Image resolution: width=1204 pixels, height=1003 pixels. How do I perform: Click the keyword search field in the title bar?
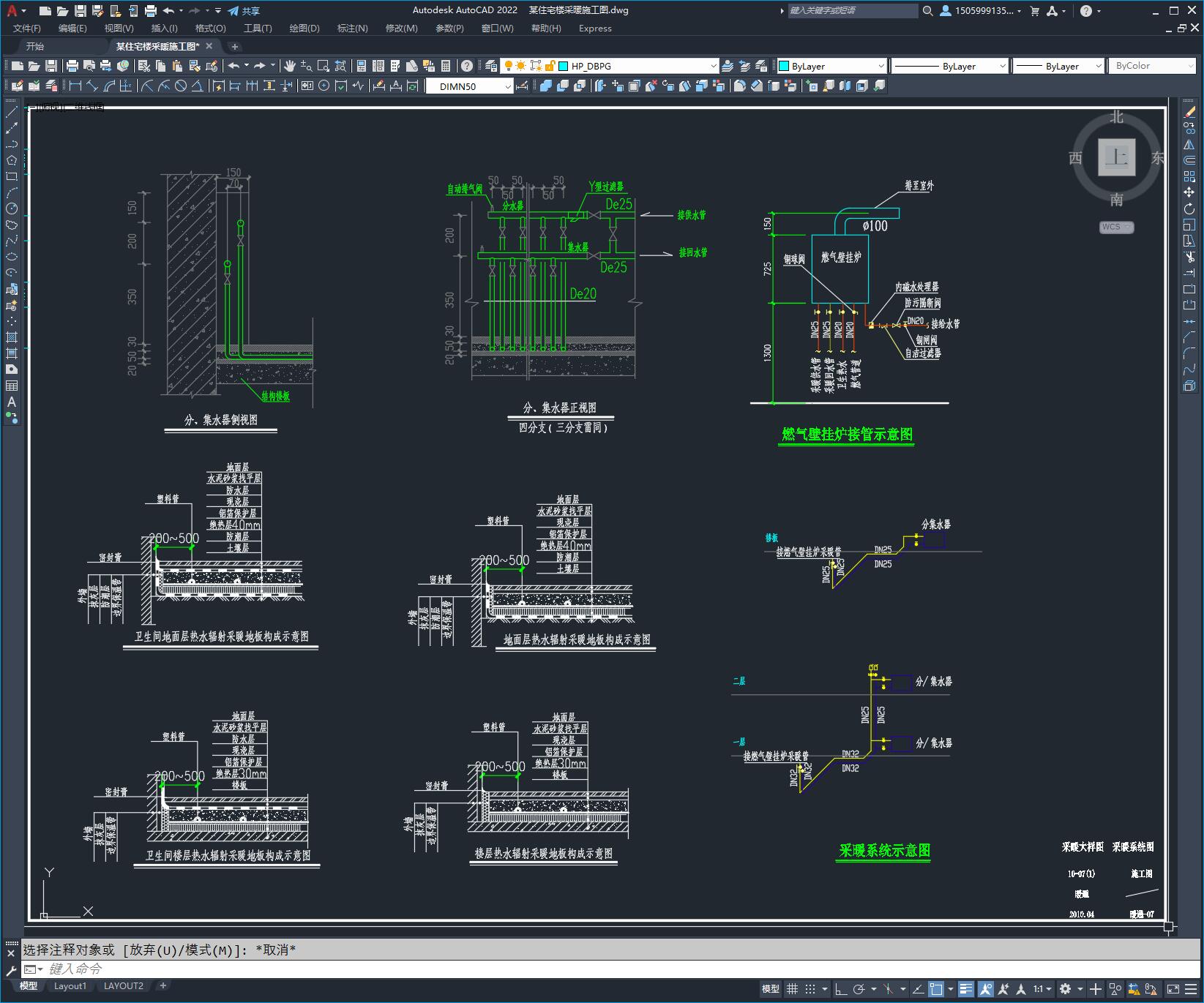(x=852, y=10)
